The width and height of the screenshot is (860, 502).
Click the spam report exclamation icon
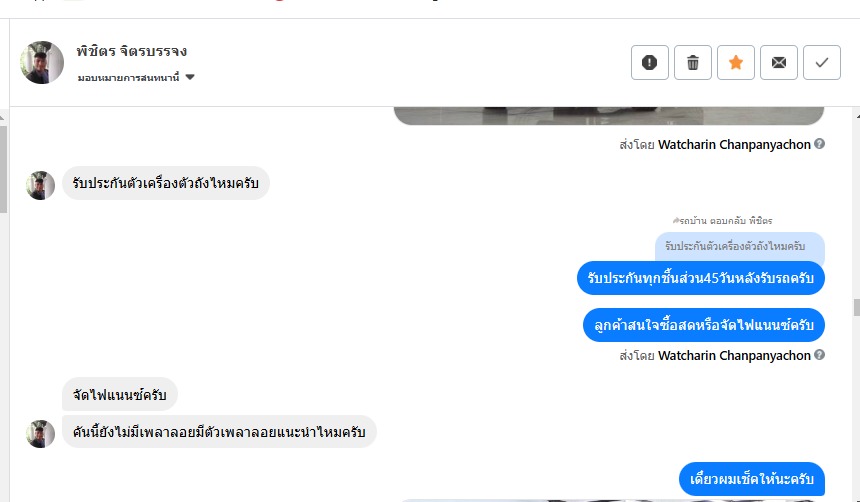pyautogui.click(x=649, y=63)
